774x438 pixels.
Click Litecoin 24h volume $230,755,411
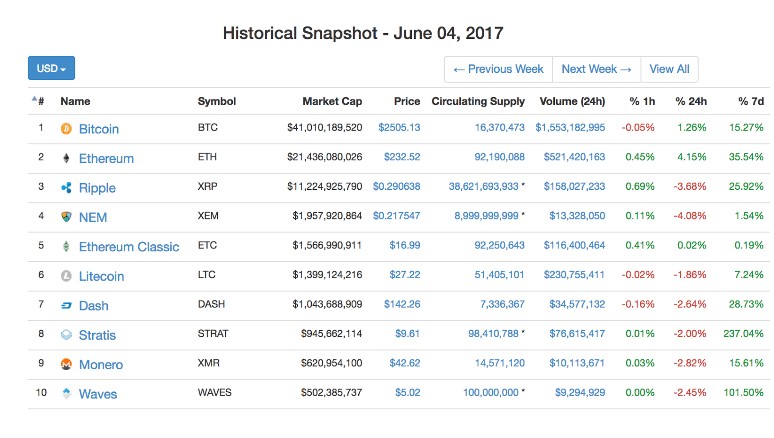point(574,275)
